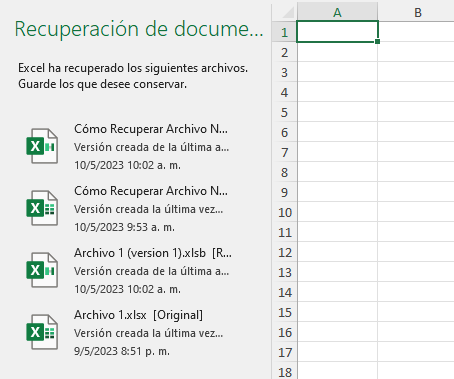Click Versión creada de la última a... under Archivo 1 (version 1).xlsb

click(151, 271)
